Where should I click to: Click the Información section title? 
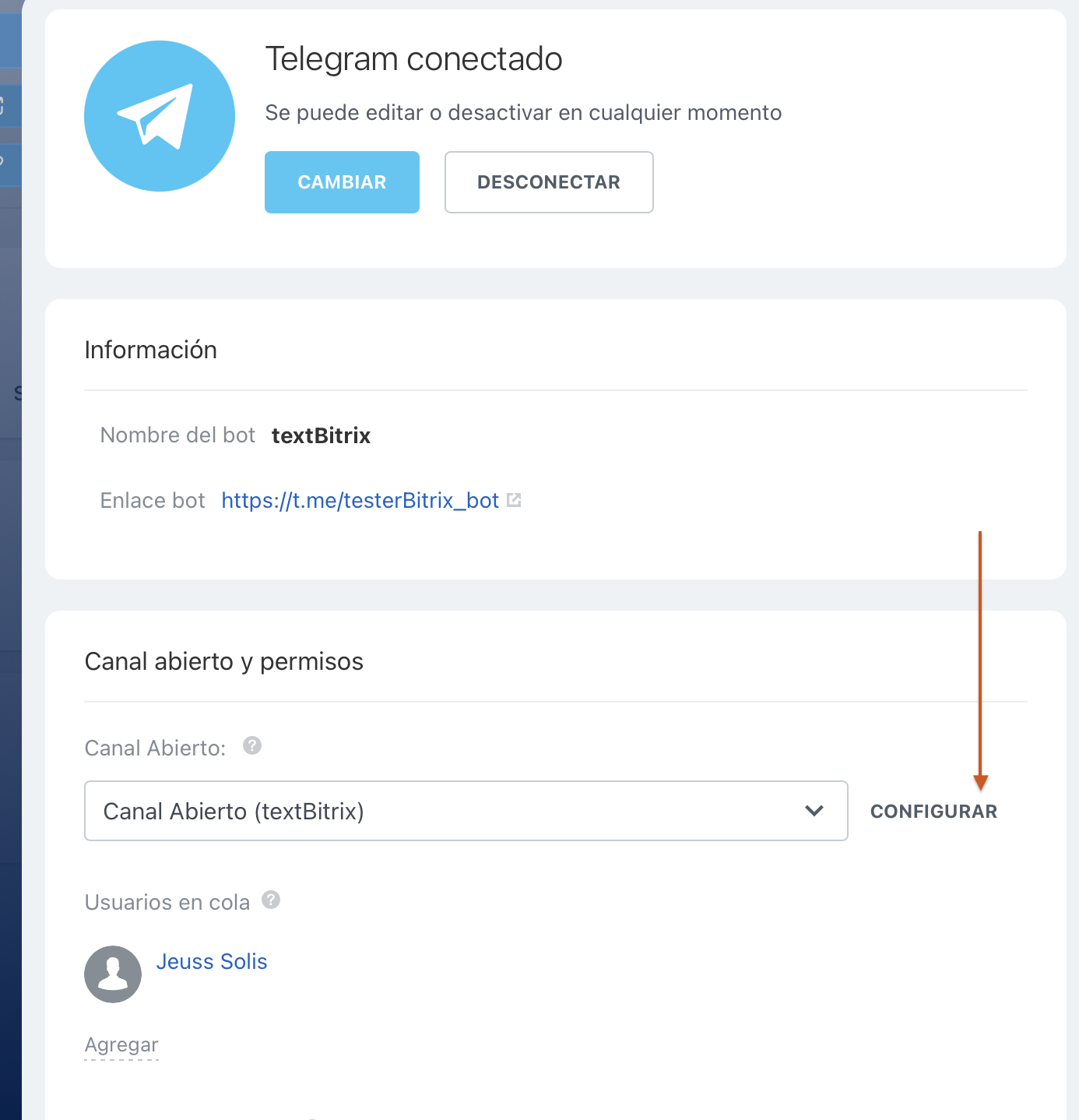coord(150,350)
